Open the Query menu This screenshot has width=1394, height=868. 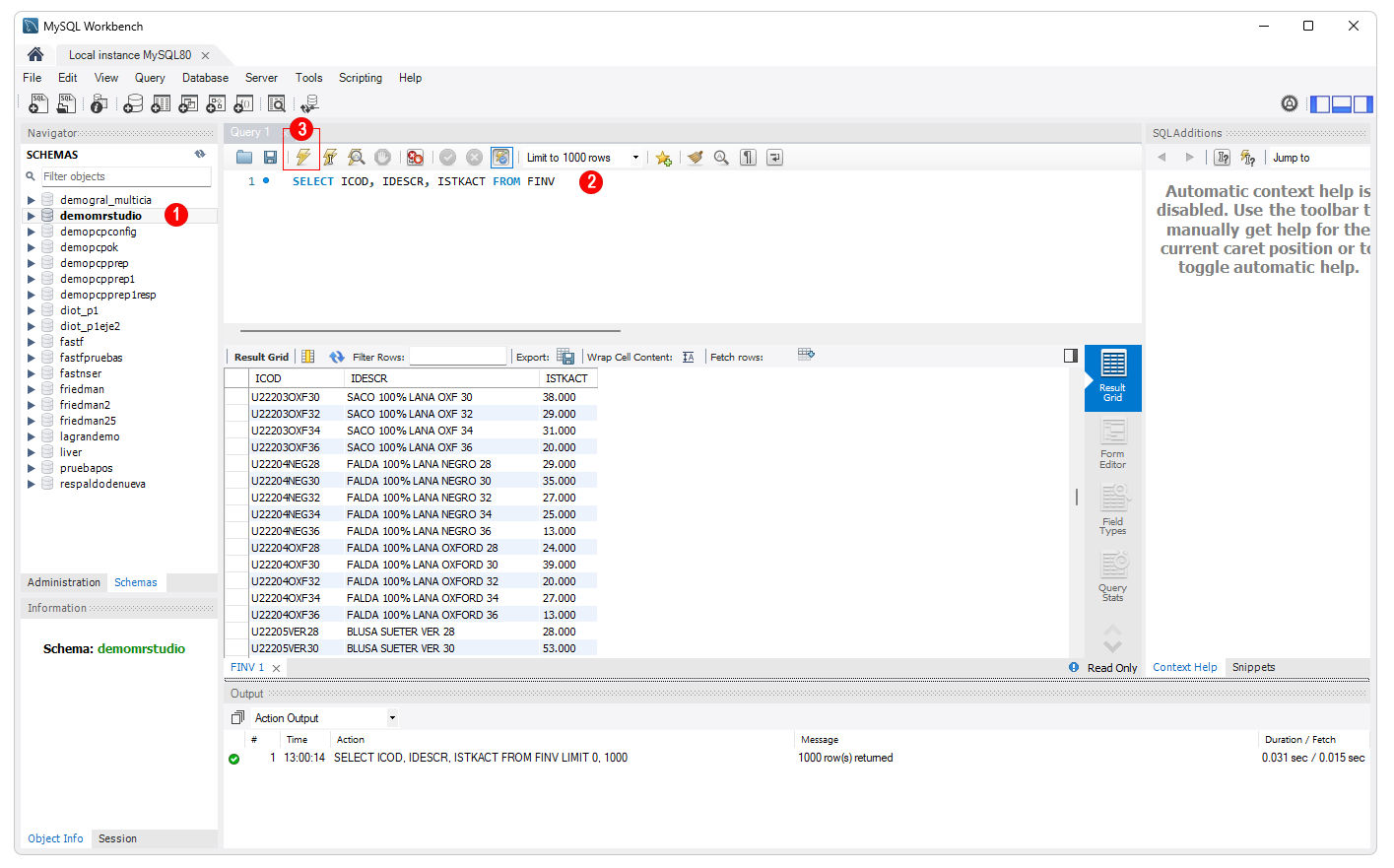click(150, 78)
